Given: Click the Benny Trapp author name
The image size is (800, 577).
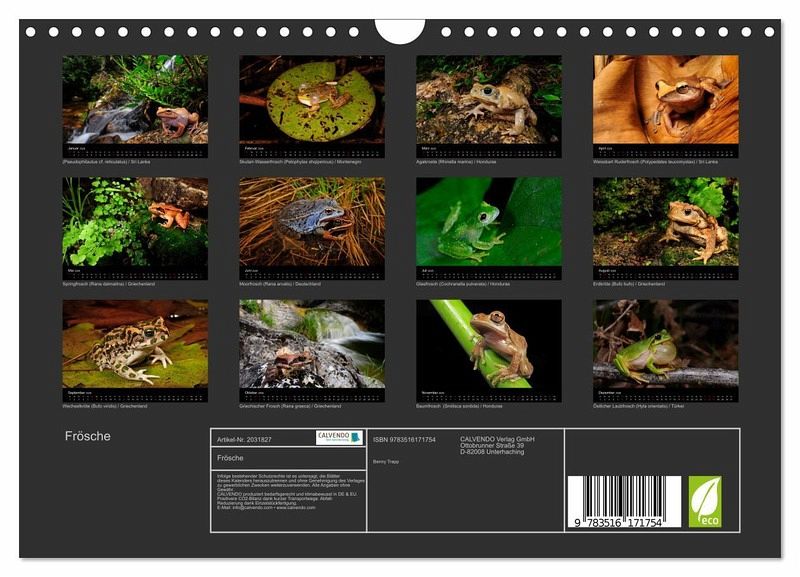Looking at the screenshot, I should pyautogui.click(x=386, y=463).
